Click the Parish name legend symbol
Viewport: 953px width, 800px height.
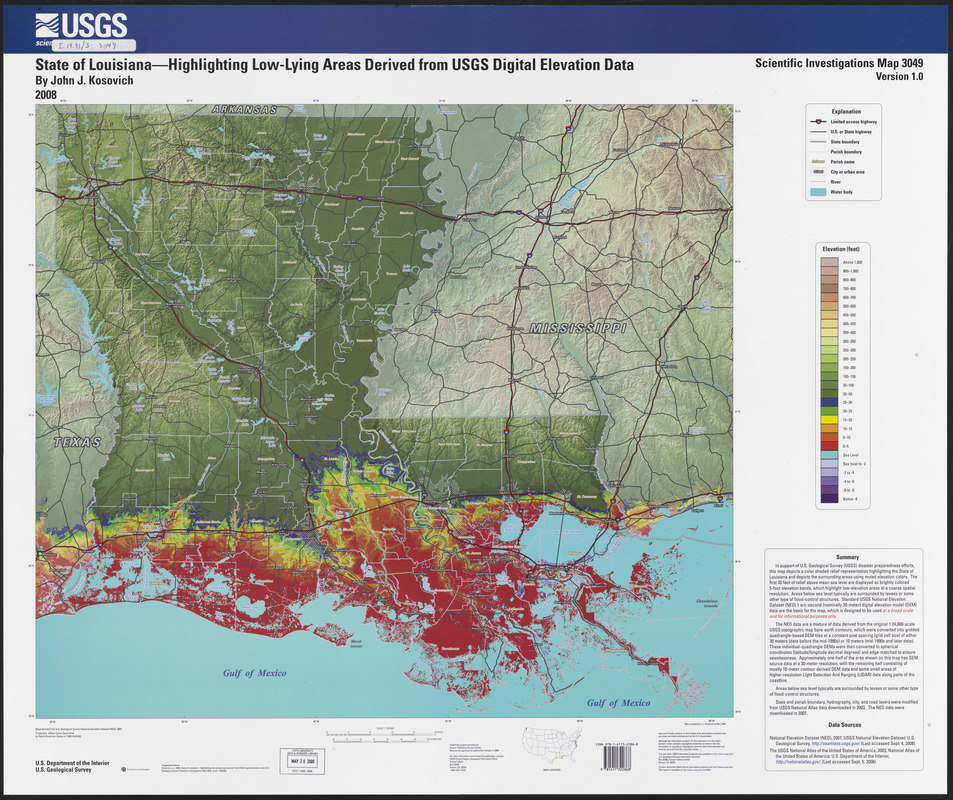818,162
